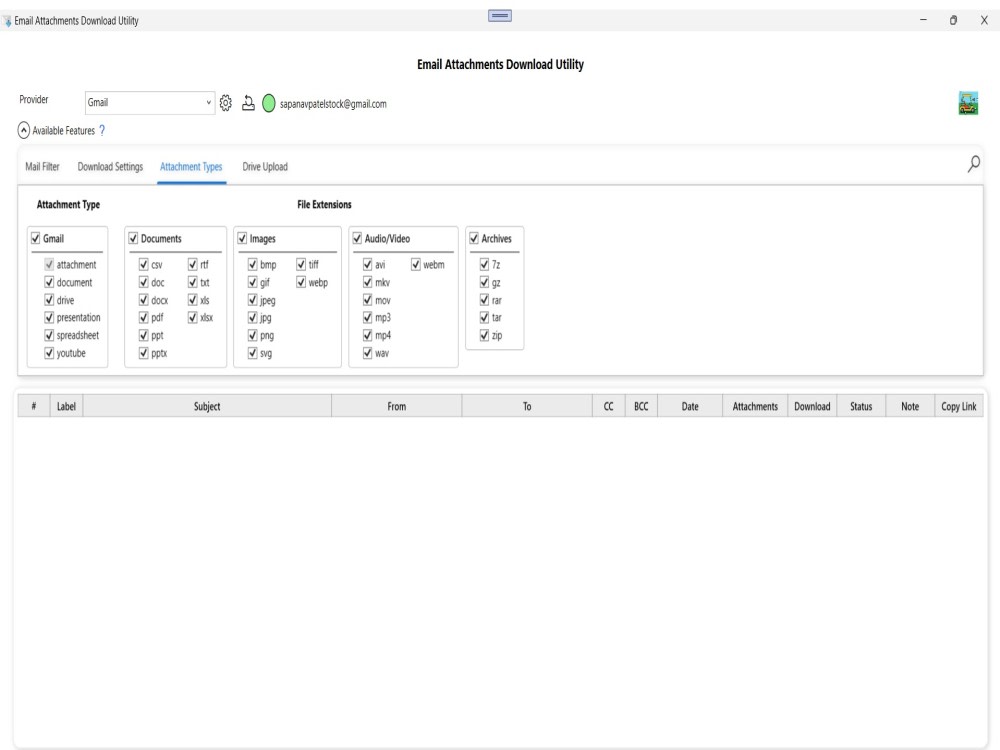Toggle the csv extension checkbox
The height and width of the screenshot is (750, 1000).
click(143, 264)
